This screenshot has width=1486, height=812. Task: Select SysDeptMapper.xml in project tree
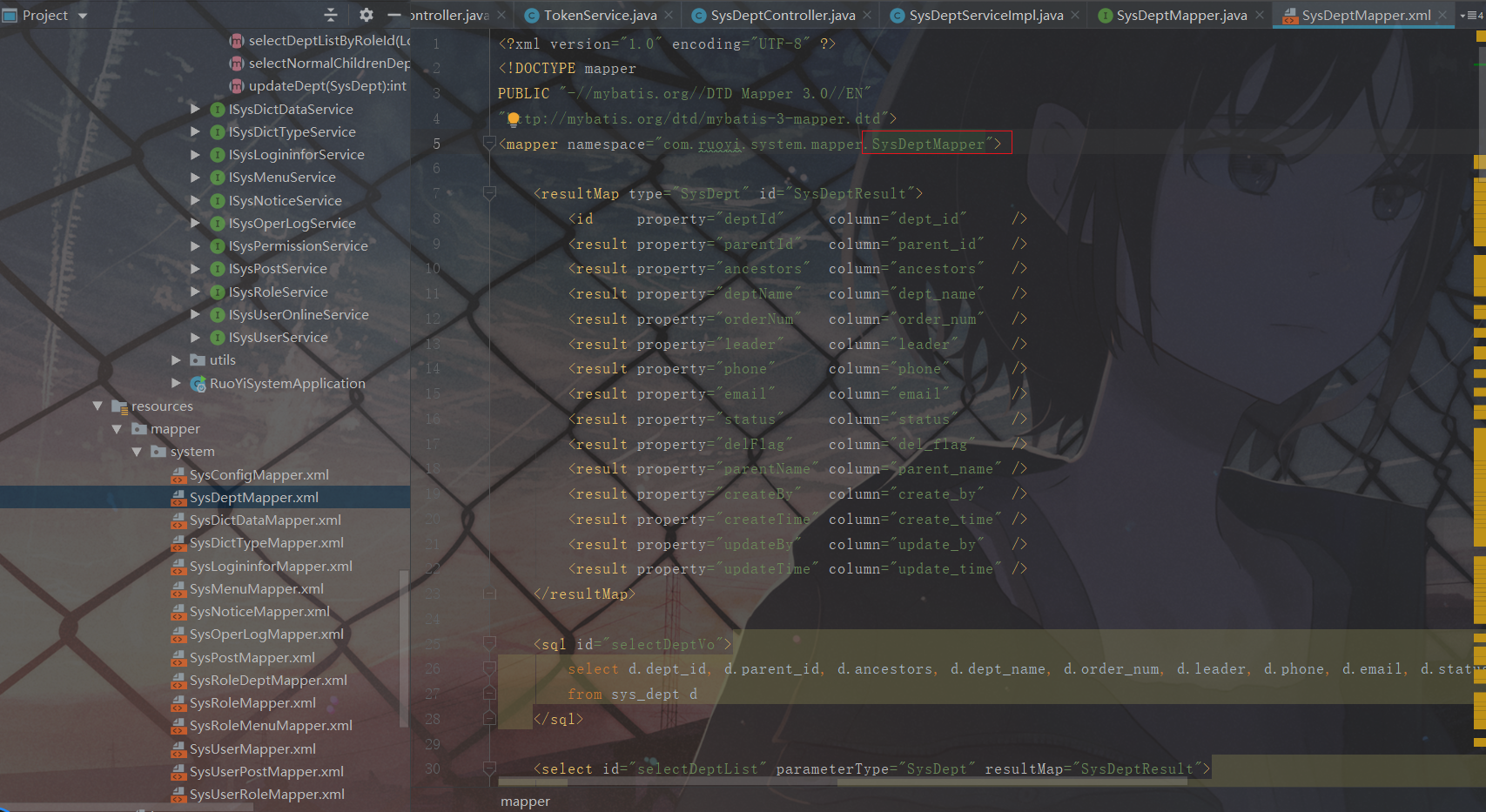click(254, 497)
